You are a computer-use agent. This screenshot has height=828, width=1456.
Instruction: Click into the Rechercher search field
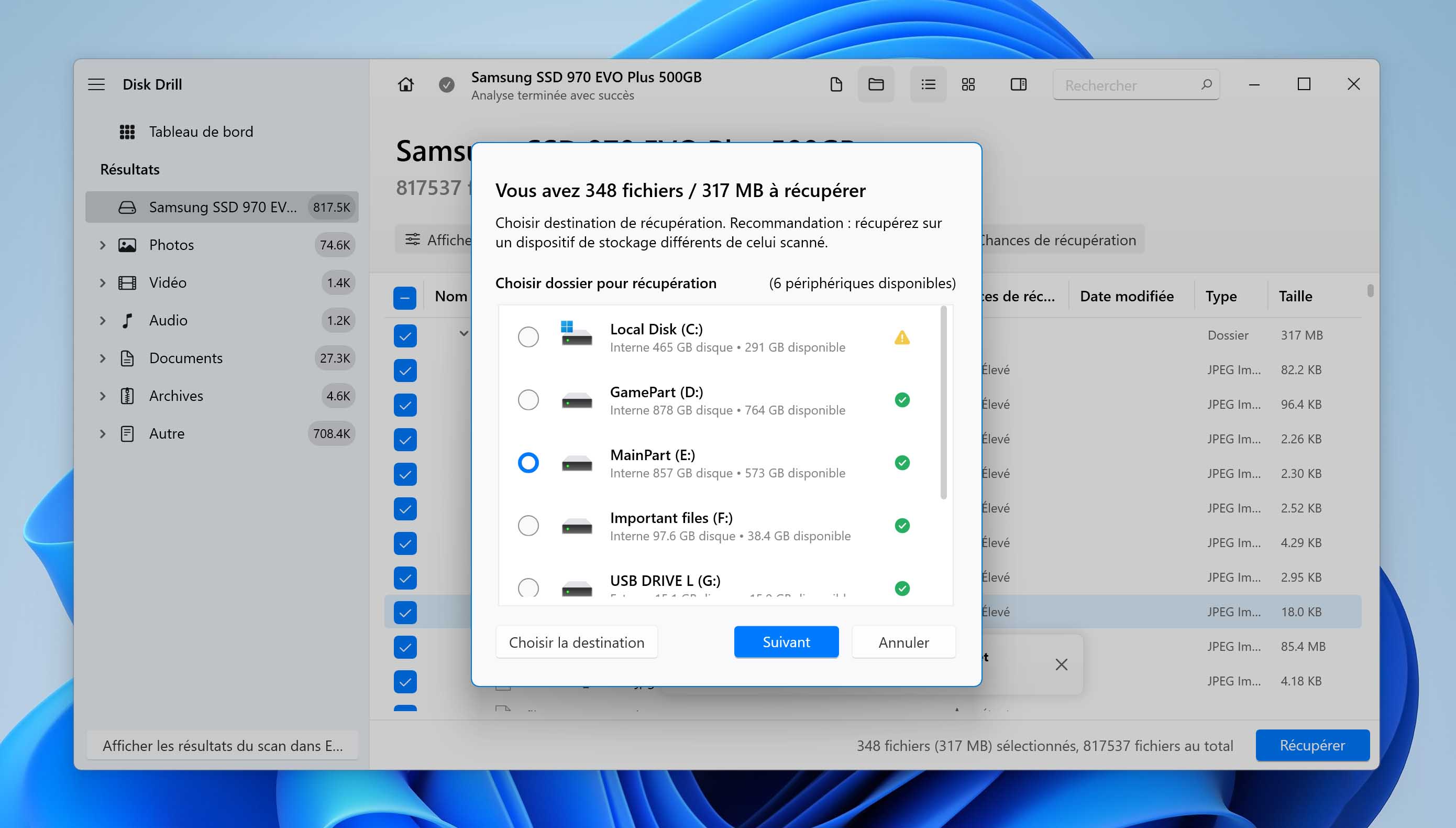tap(1135, 85)
